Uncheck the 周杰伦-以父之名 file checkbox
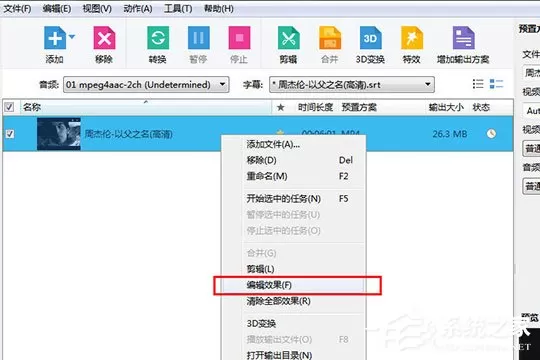The width and height of the screenshot is (540, 360). click(x=10, y=134)
